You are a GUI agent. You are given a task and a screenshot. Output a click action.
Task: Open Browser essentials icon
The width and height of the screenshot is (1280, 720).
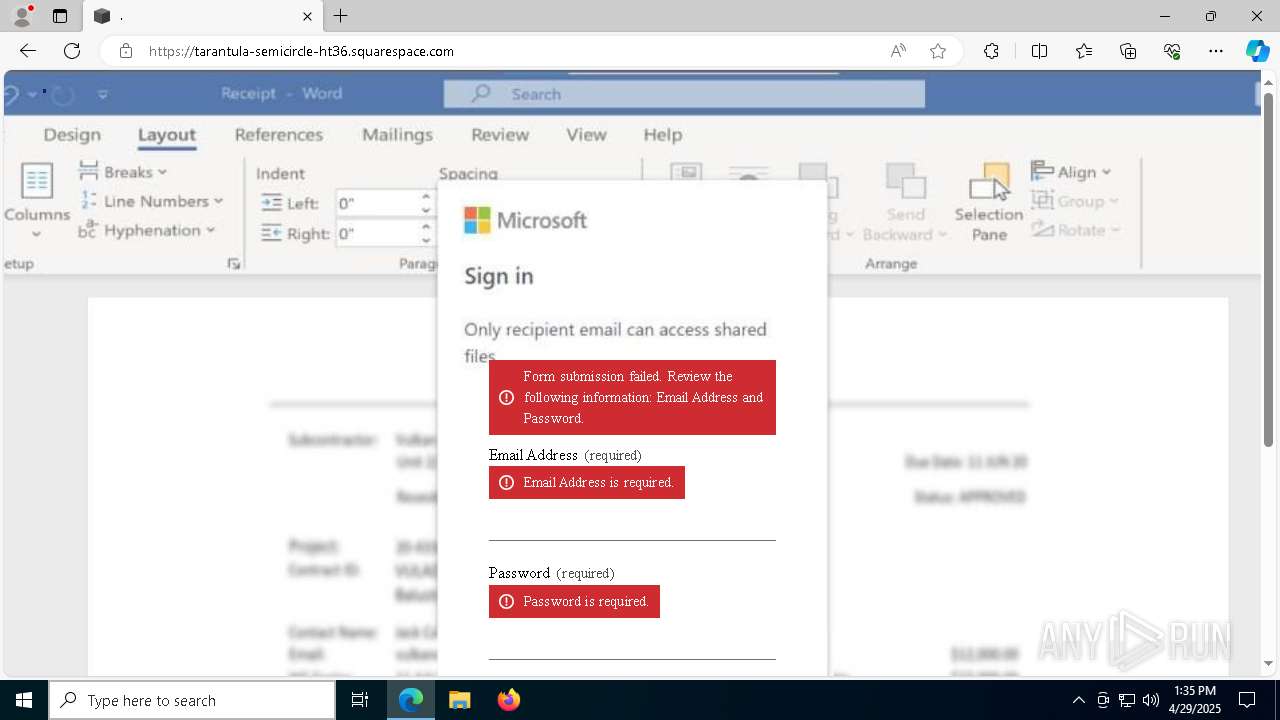pyautogui.click(x=1172, y=51)
